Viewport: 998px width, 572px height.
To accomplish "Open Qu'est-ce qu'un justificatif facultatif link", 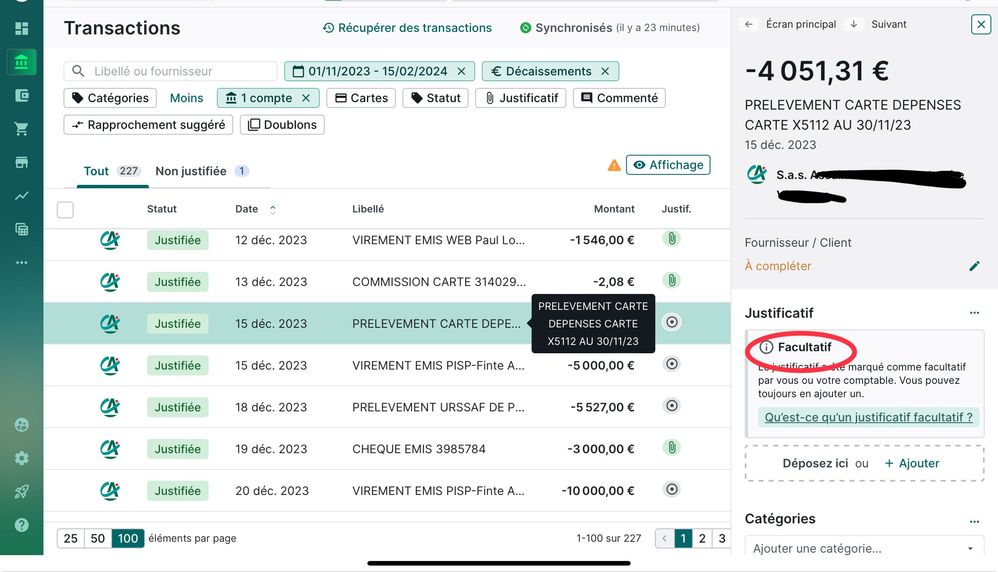I will coord(868,417).
